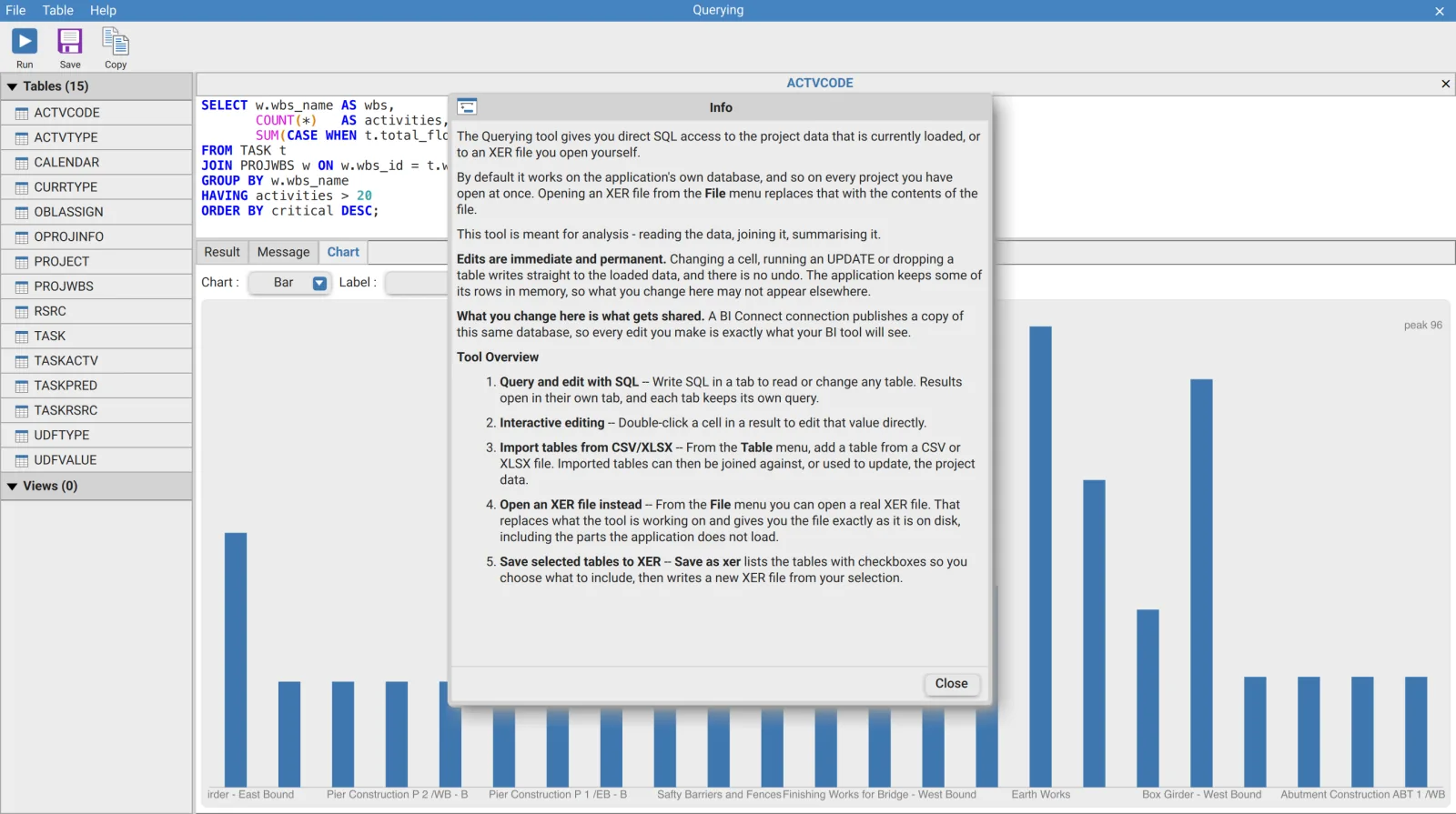
Task: Select UDFTYPE in the tables list
Action: pos(96,436)
